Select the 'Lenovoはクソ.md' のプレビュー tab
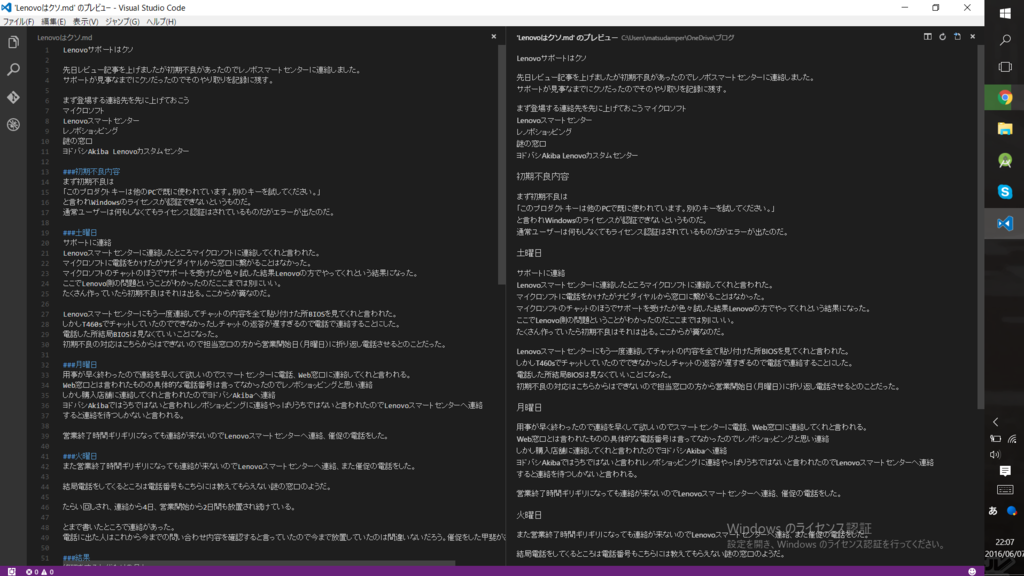The width and height of the screenshot is (1024, 576). tap(567, 38)
